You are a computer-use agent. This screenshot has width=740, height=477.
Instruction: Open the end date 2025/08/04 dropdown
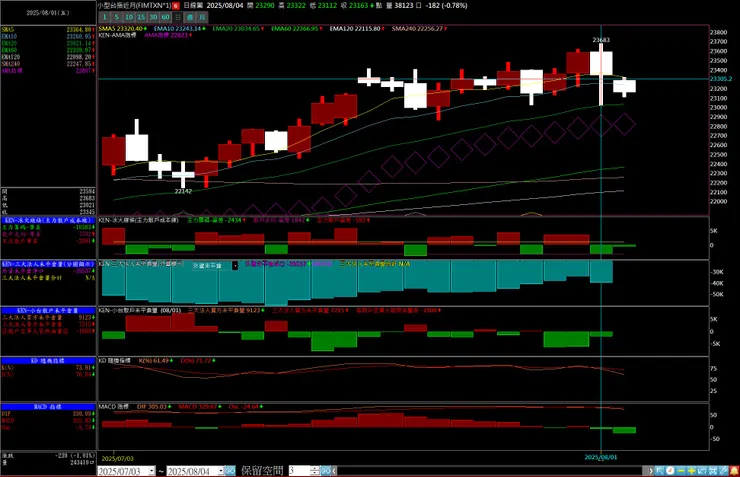pyautogui.click(x=220, y=471)
